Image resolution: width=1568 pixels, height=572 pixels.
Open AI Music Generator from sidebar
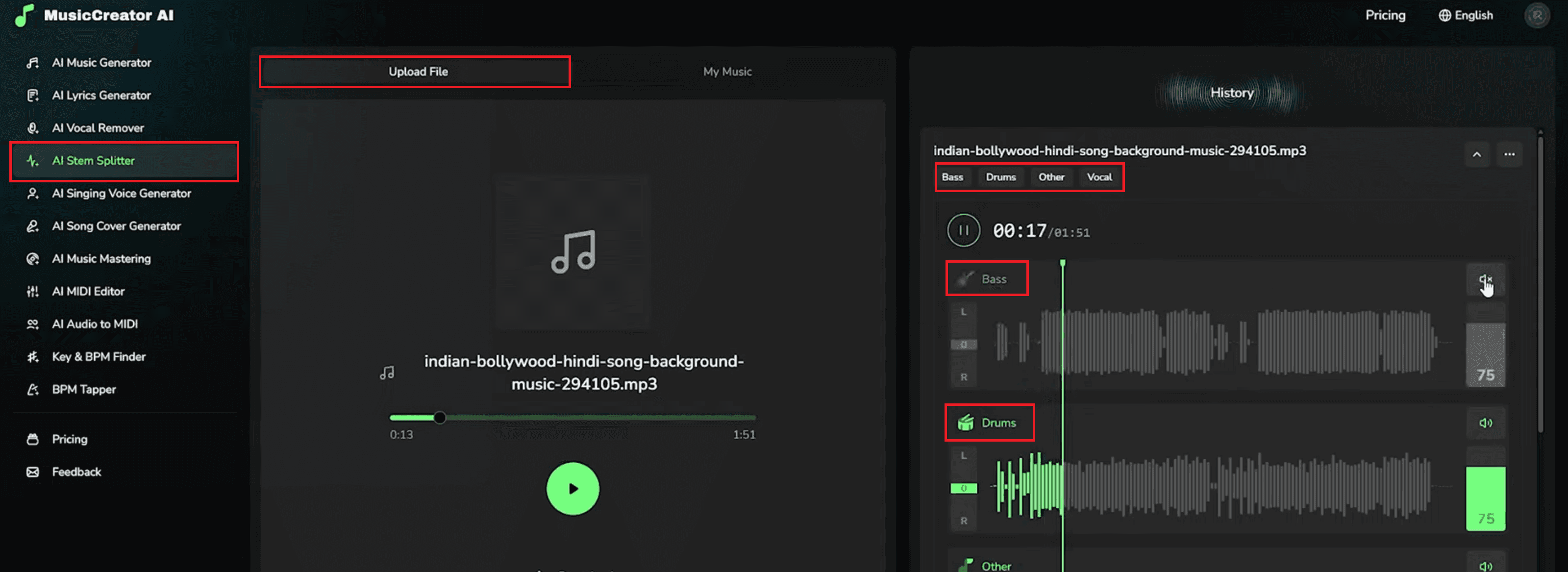click(x=101, y=63)
